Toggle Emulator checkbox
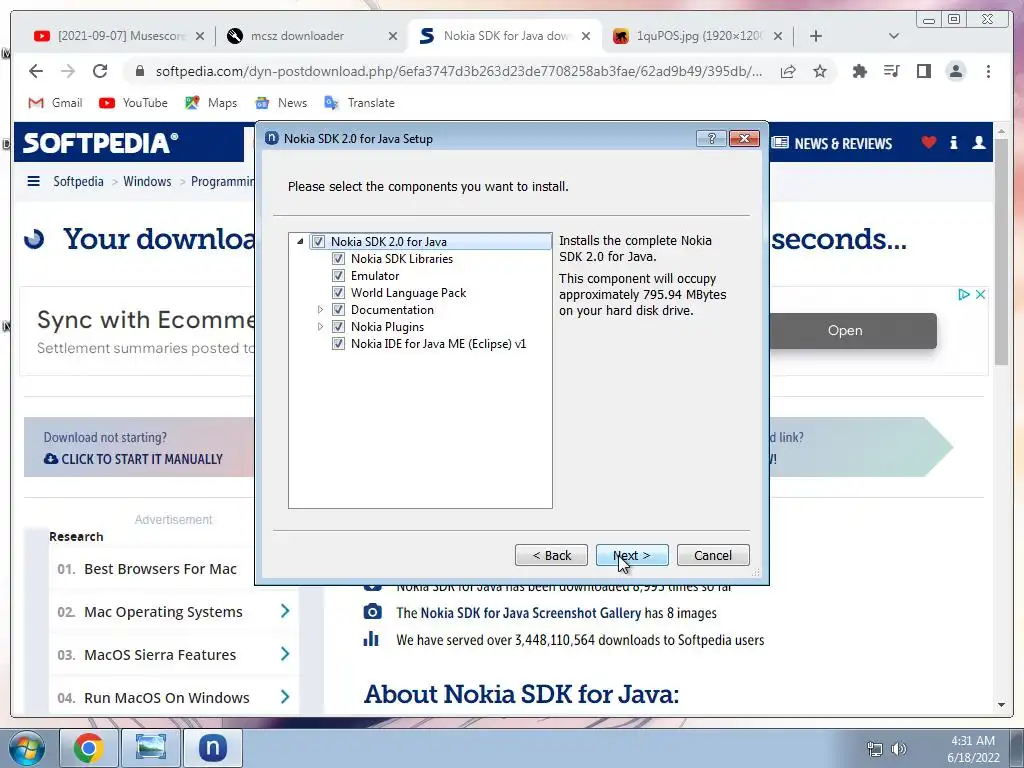The image size is (1024, 768). [338, 276]
